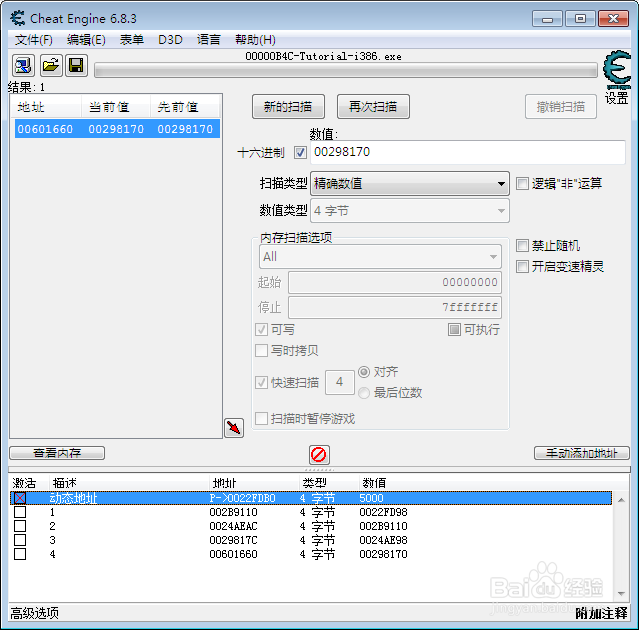This screenshot has width=639, height=630.
Task: Enable the logical NOT operation checkbox
Action: [x=522, y=183]
